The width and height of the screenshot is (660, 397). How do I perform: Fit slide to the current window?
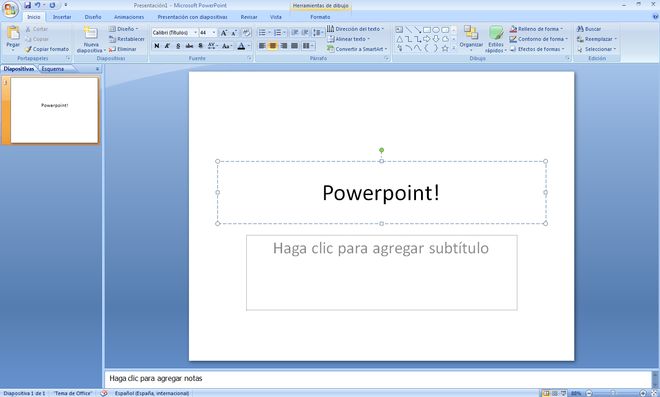(654, 393)
